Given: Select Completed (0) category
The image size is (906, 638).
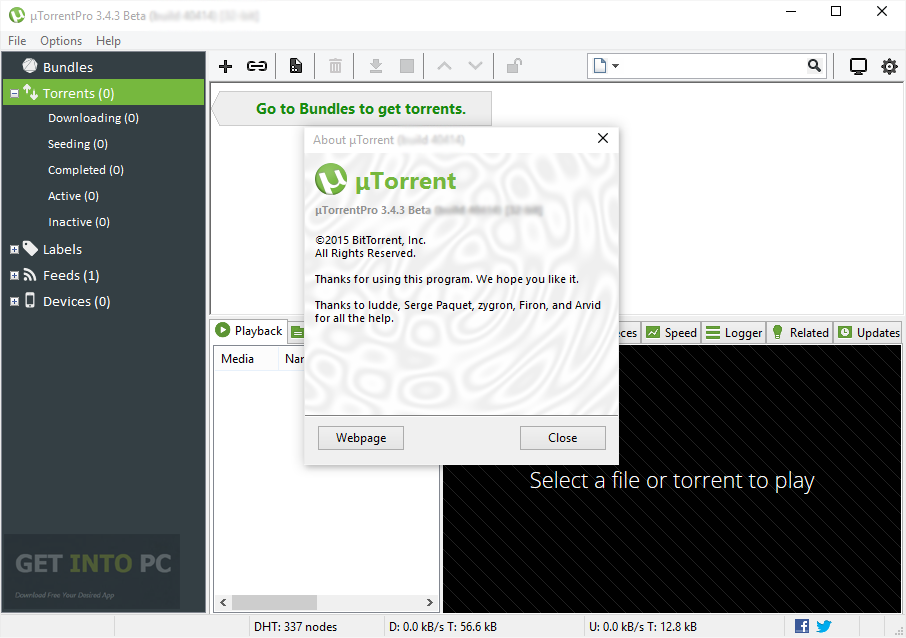Looking at the screenshot, I should [86, 170].
